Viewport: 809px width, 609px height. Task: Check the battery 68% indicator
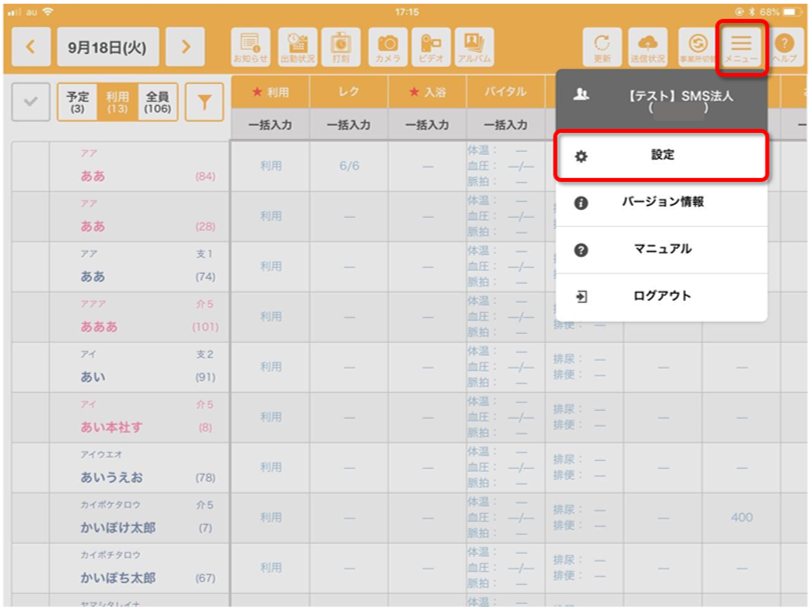tap(781, 12)
